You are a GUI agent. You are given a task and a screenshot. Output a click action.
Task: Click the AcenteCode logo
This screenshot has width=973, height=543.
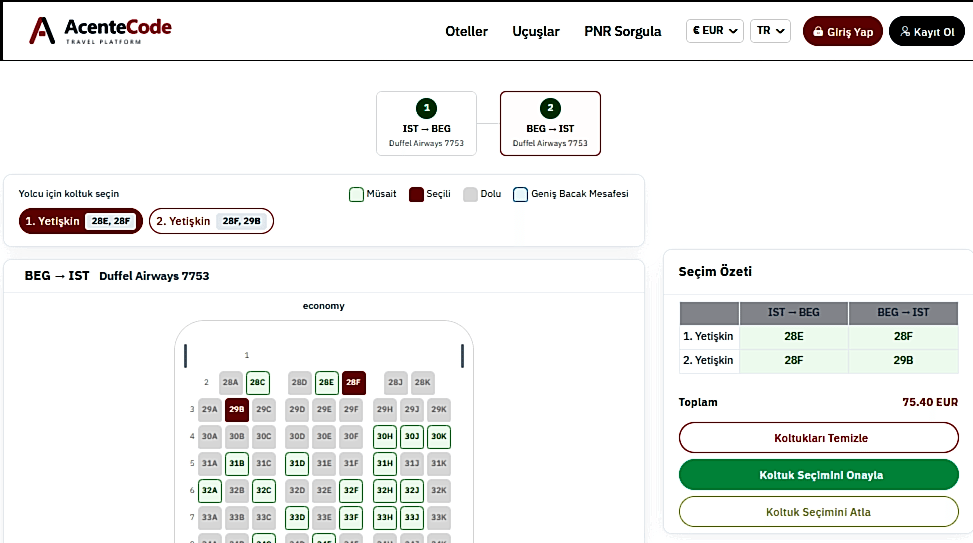101,30
